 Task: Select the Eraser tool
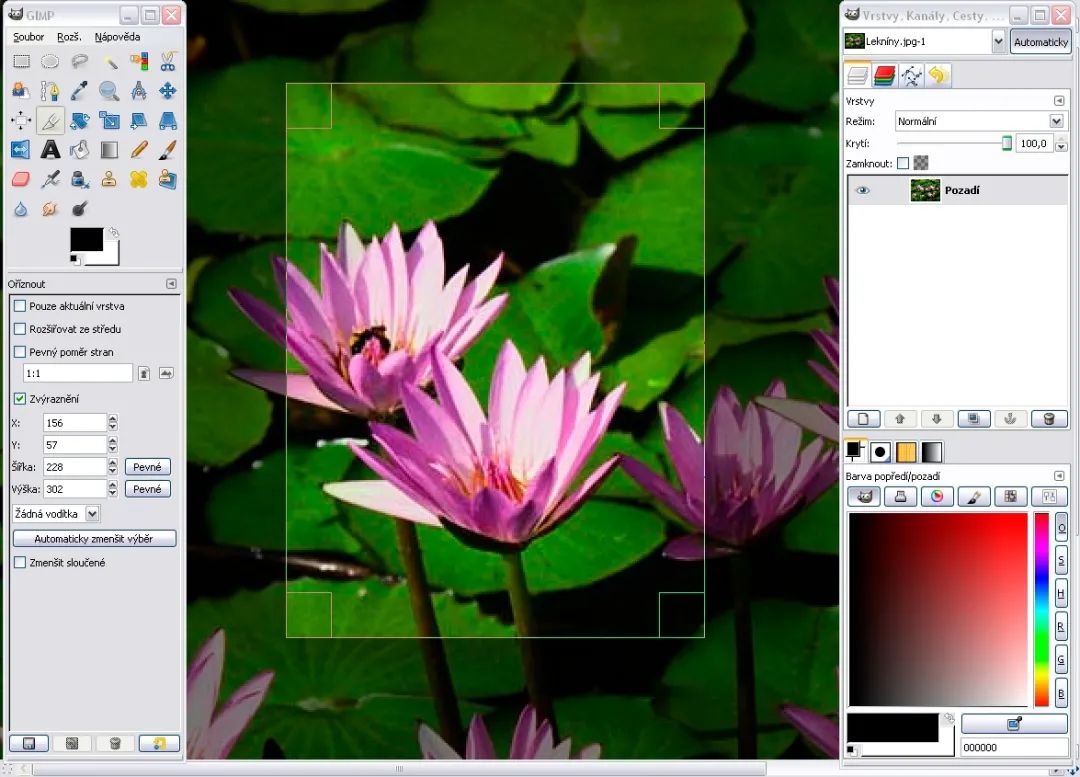tap(20, 179)
